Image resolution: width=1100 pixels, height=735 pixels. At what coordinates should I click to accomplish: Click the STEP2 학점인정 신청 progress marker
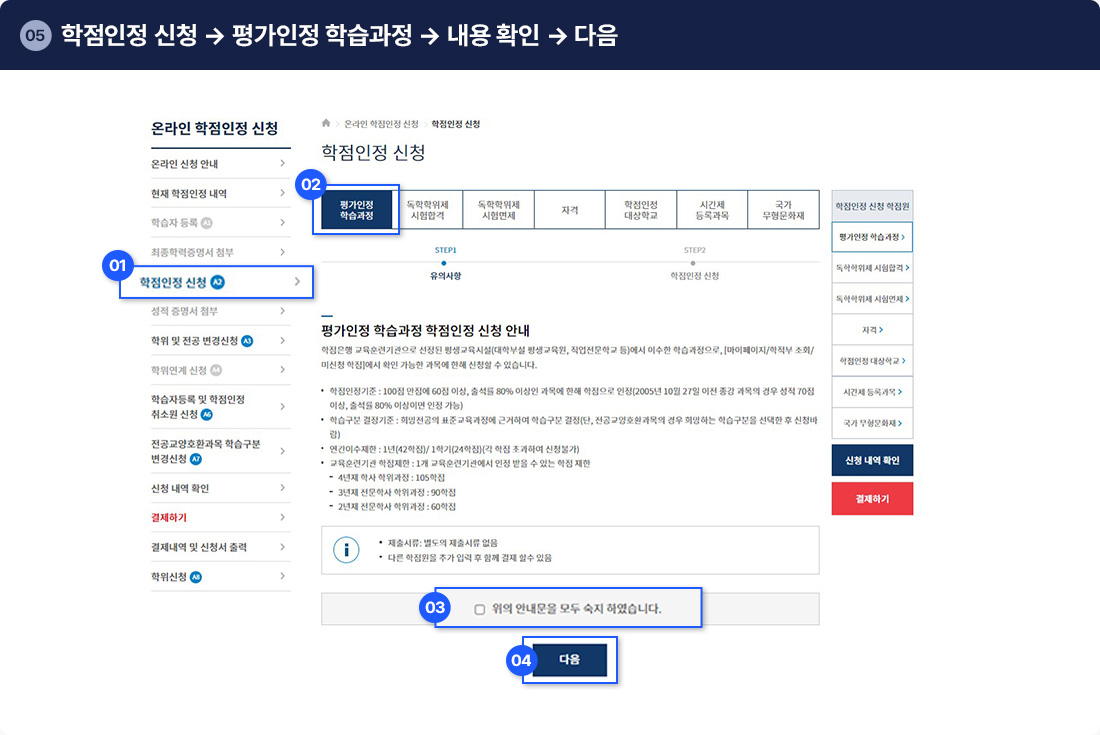694,264
